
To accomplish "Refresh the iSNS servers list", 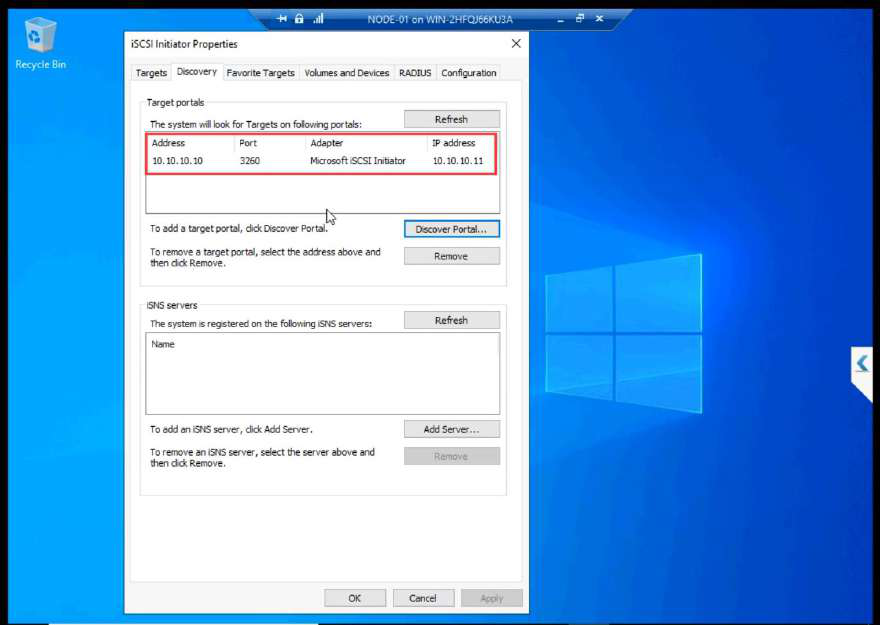I will (452, 320).
